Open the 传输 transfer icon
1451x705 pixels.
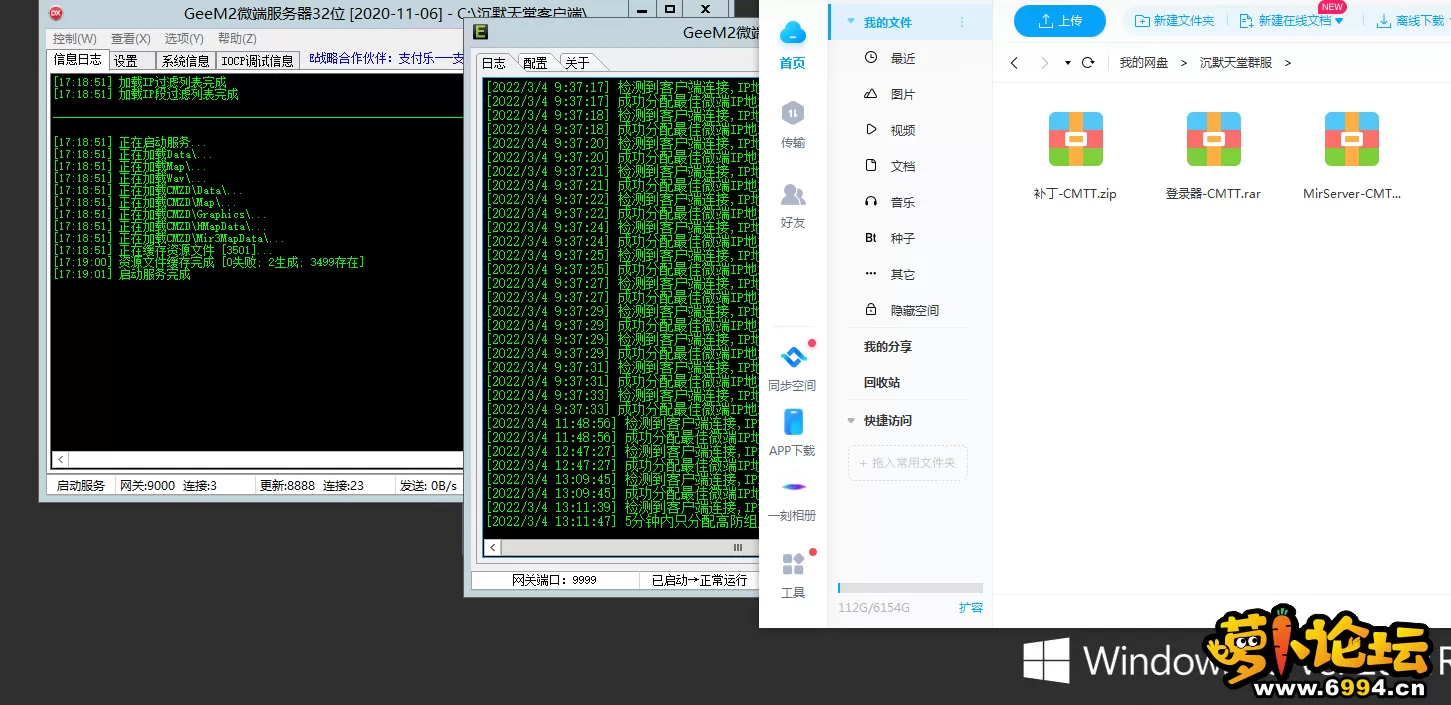click(x=793, y=113)
